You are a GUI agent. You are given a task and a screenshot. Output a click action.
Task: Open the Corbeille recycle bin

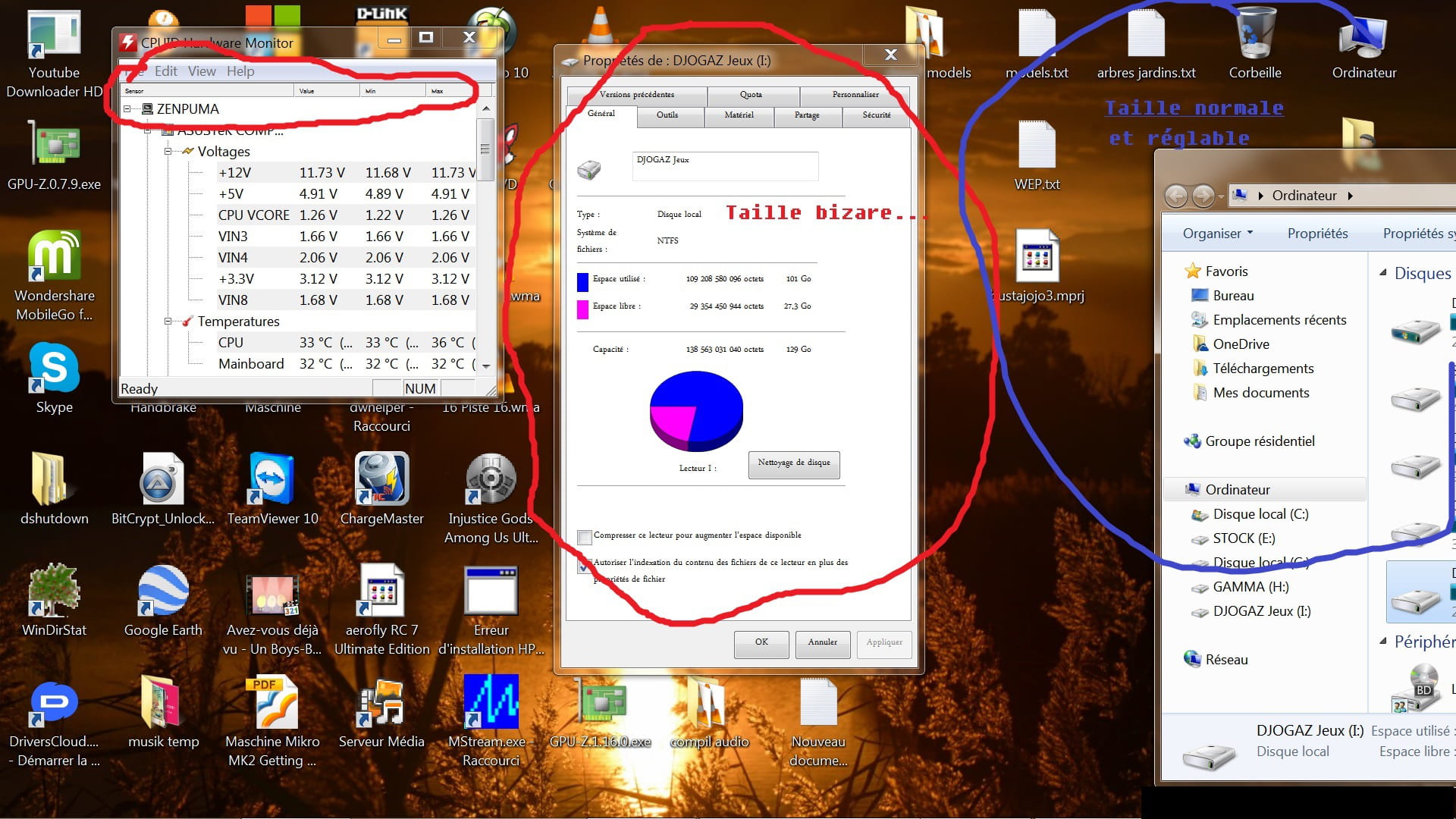point(1255,44)
